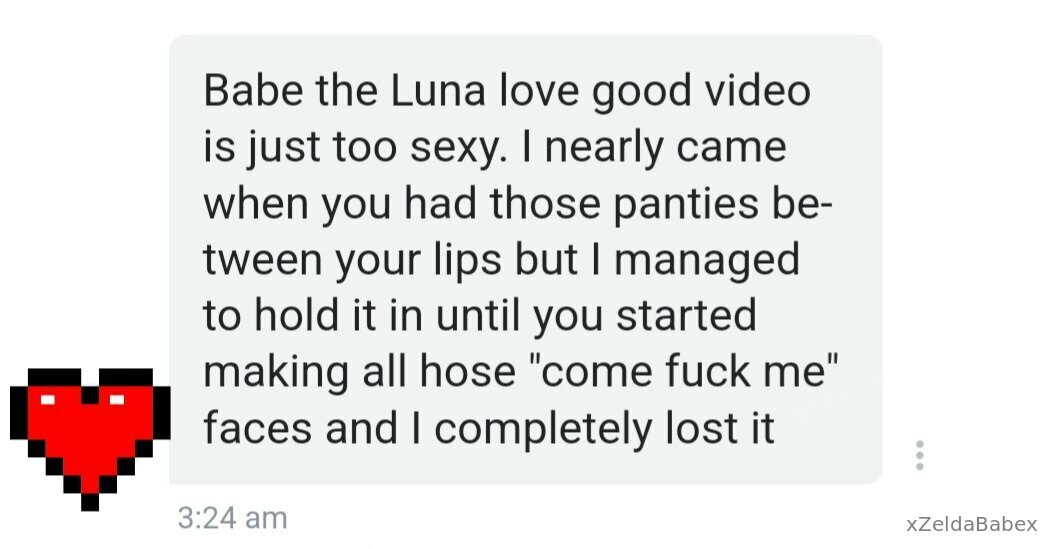
Task: Select the word "started" in the message
Action: coord(686,316)
